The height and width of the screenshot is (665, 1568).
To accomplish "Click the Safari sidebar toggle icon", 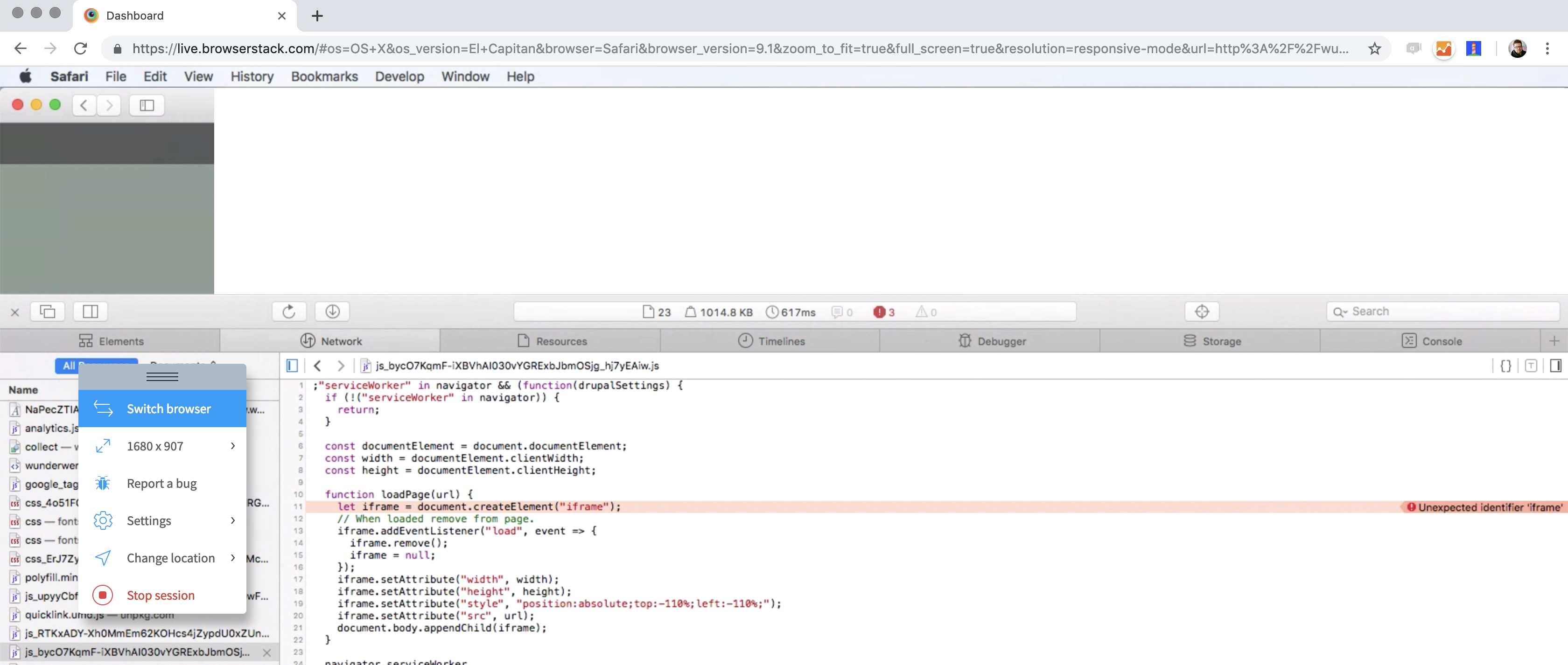I will (x=147, y=105).
